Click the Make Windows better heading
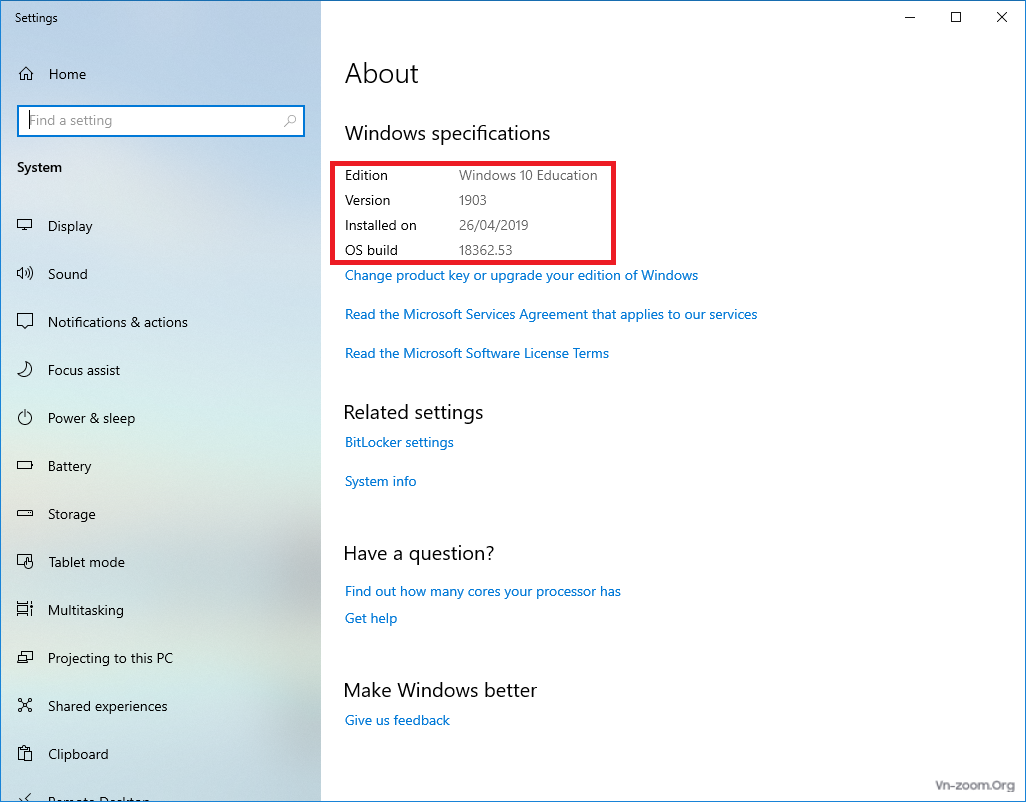1026x802 pixels. tap(440, 690)
